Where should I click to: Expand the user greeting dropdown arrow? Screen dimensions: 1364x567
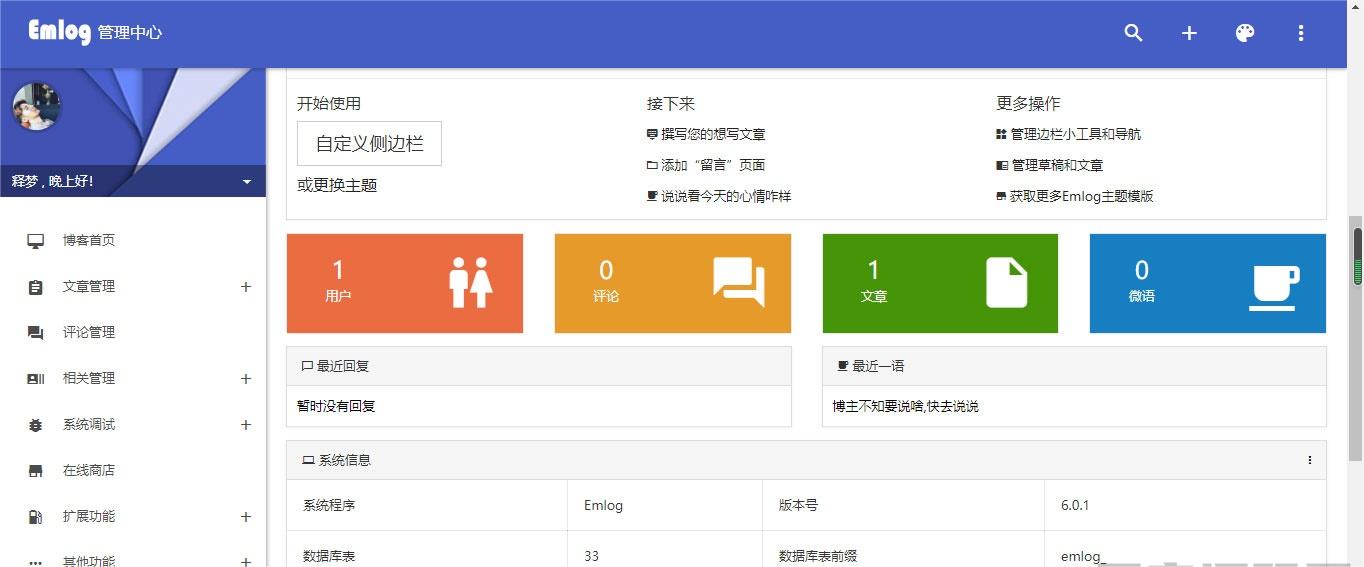(247, 182)
